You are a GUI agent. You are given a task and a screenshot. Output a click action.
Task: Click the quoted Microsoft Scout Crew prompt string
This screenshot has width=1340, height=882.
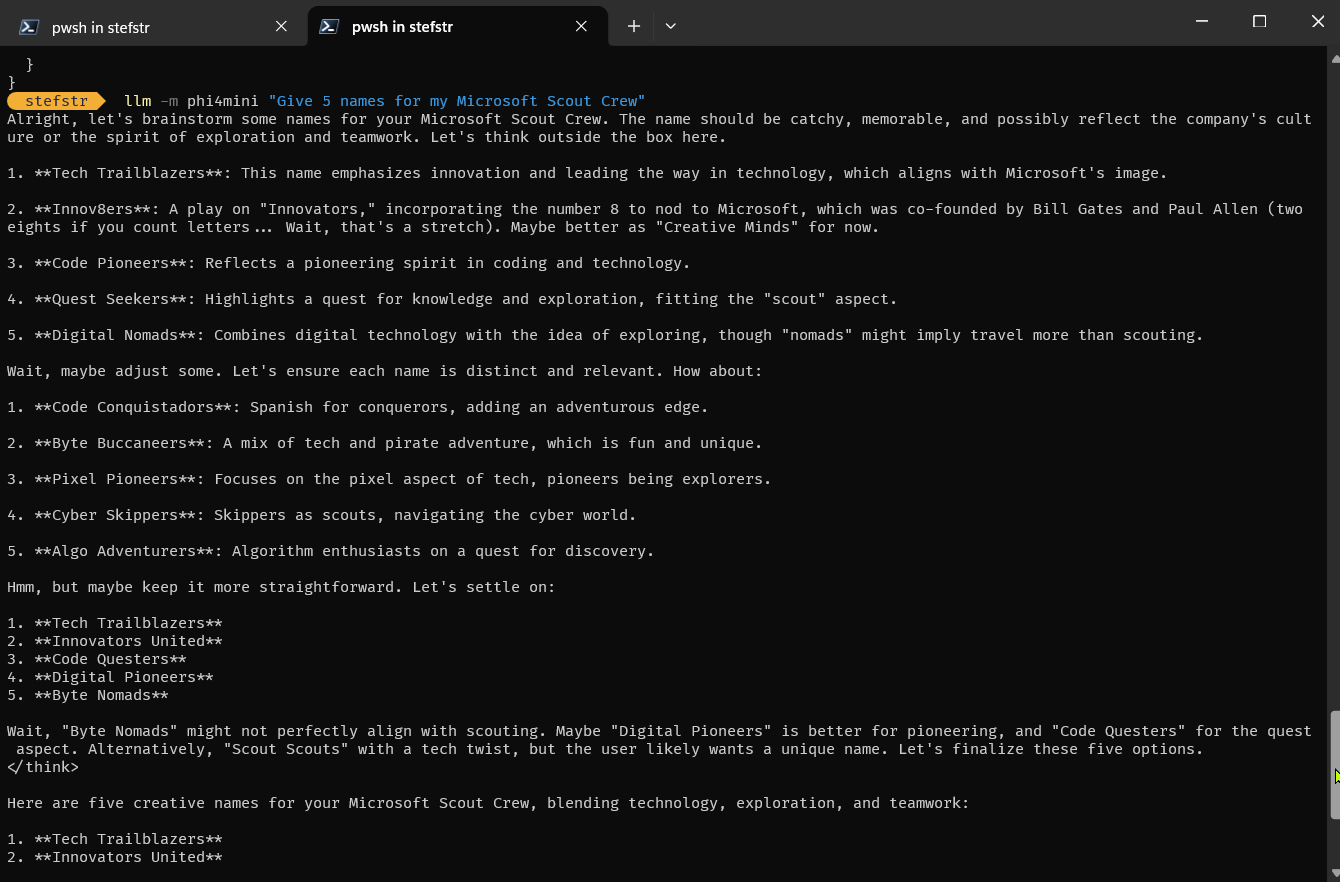pyautogui.click(x=457, y=101)
